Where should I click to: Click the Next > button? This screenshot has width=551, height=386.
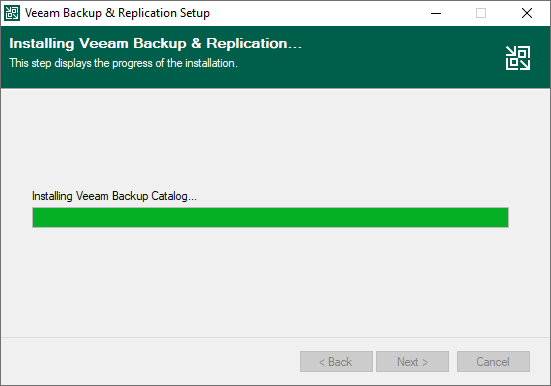412,361
